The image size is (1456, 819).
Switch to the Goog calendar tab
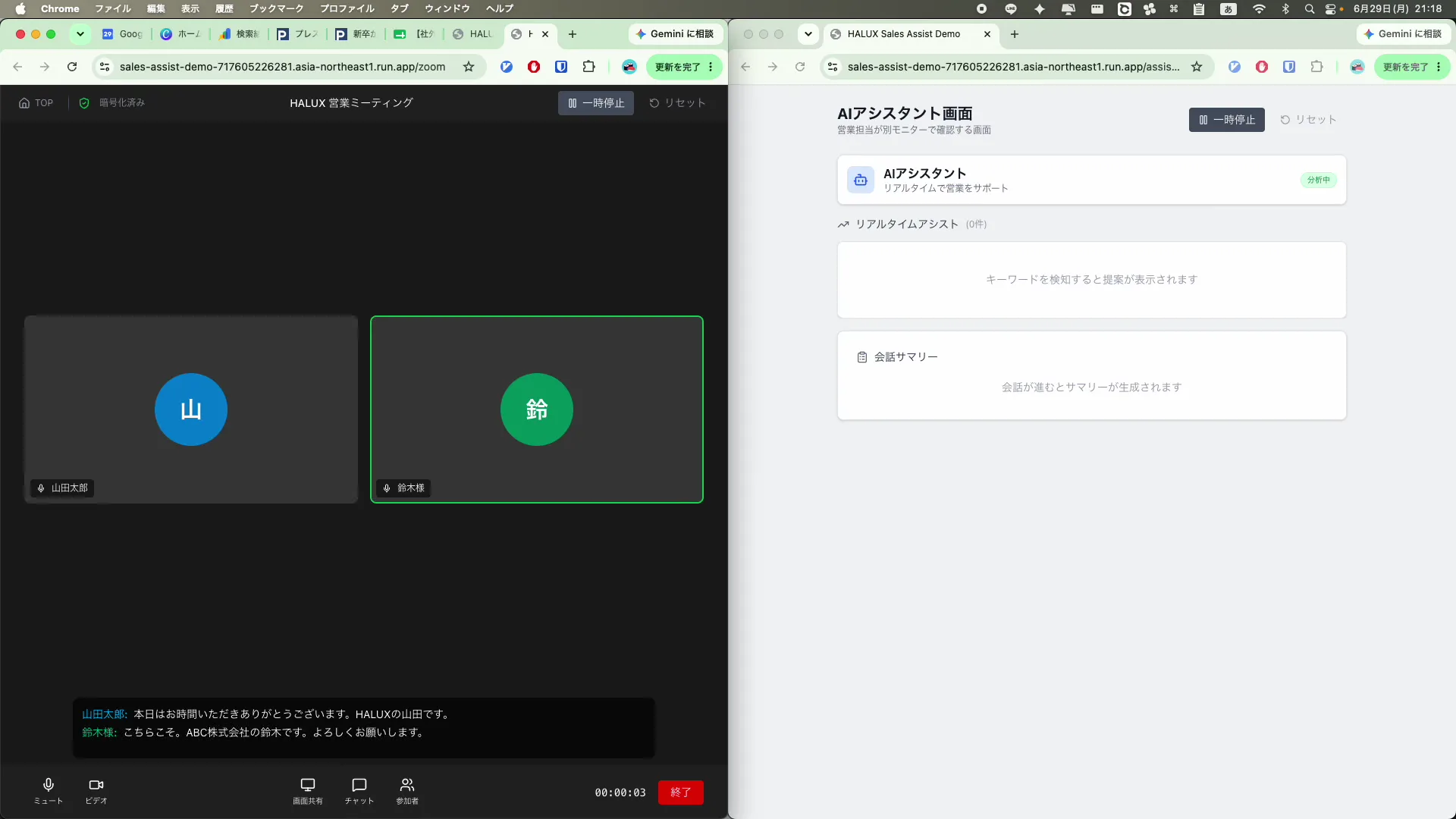(x=123, y=34)
